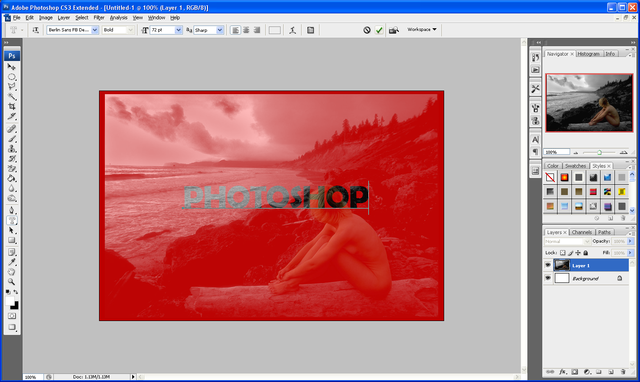Click the Create warped text icon

pyautogui.click(x=293, y=30)
